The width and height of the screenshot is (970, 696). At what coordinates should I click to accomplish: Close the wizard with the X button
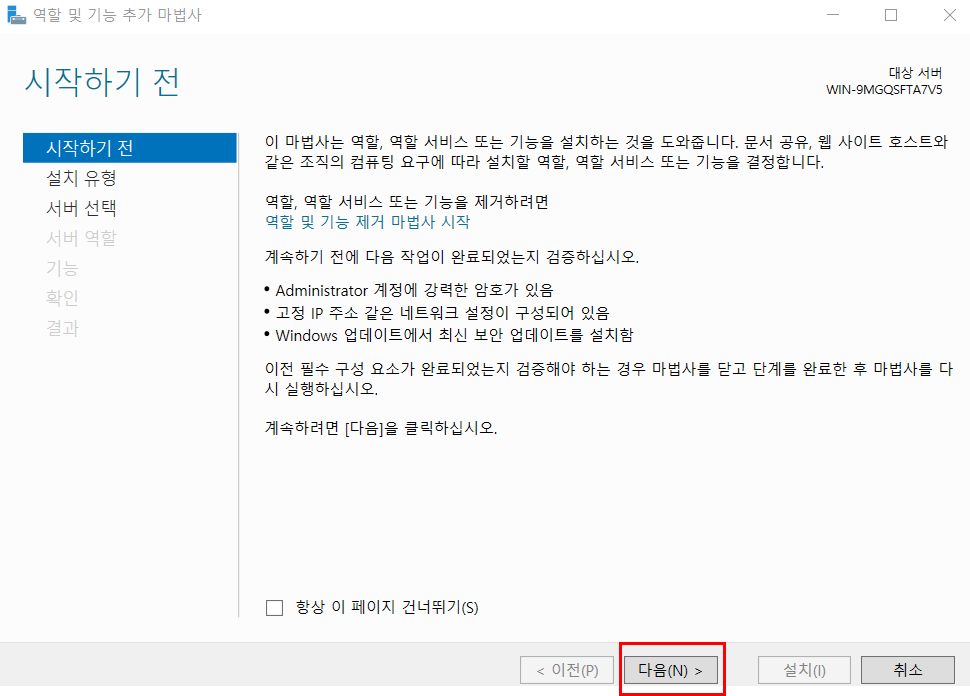[950, 15]
